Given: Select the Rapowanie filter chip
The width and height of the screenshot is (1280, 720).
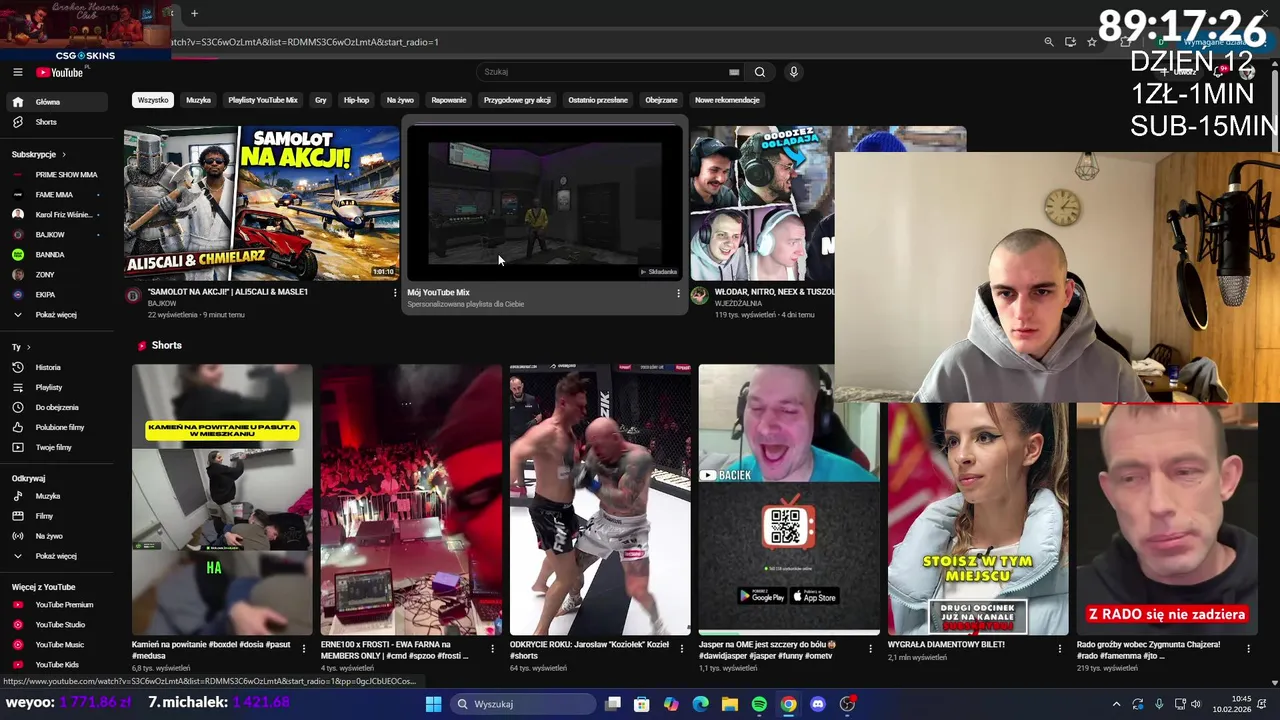Looking at the screenshot, I should pyautogui.click(x=449, y=100).
